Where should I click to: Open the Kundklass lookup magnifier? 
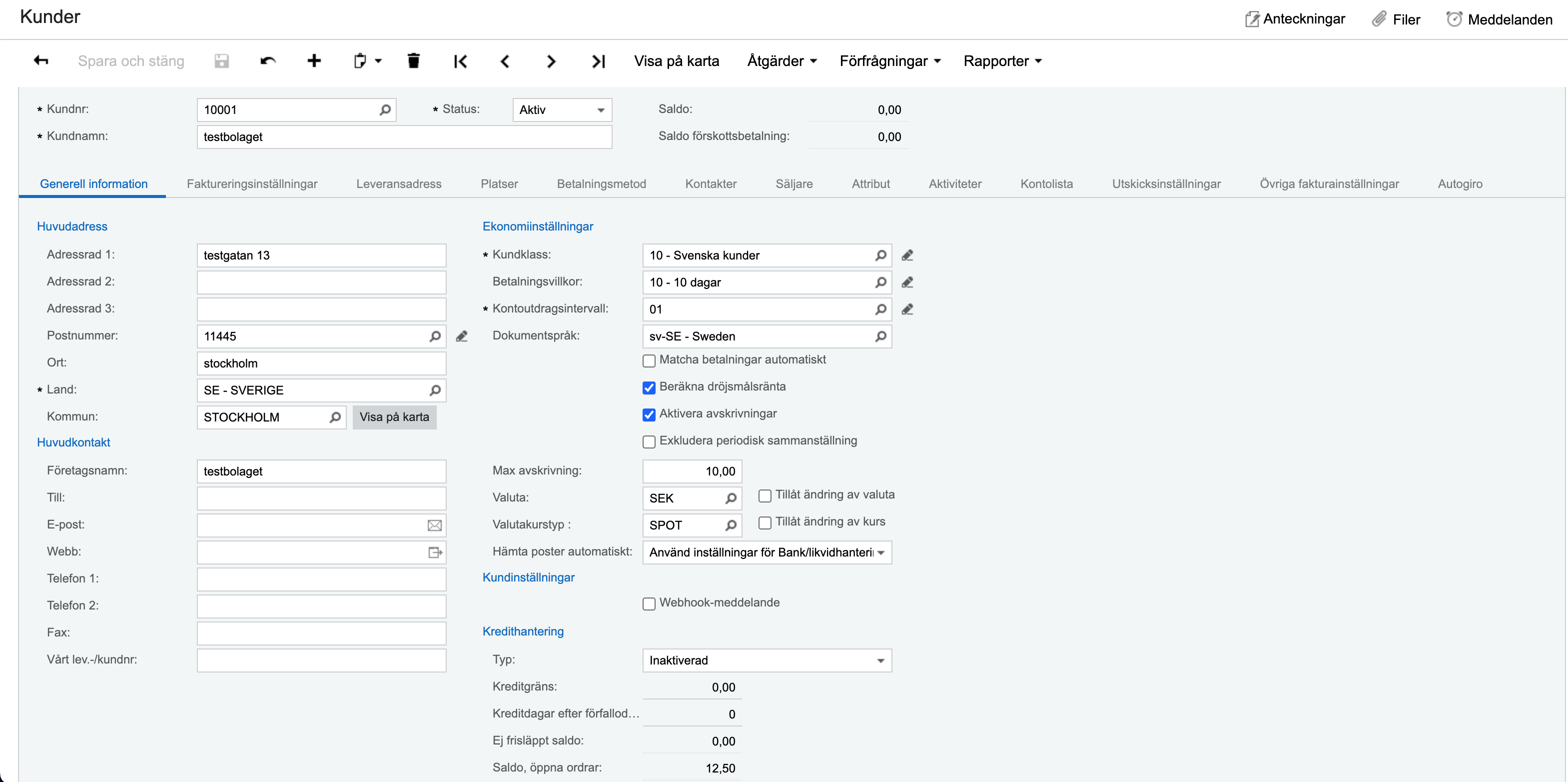(880, 255)
